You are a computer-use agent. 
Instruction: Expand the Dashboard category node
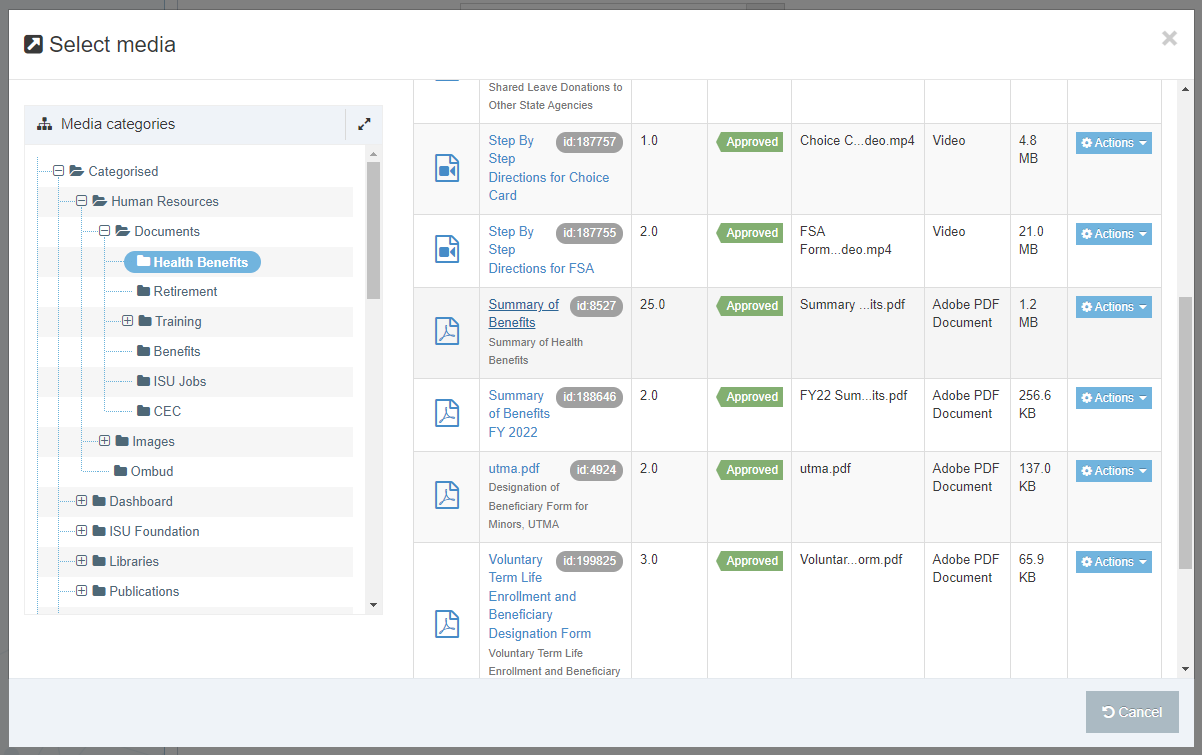click(x=82, y=501)
